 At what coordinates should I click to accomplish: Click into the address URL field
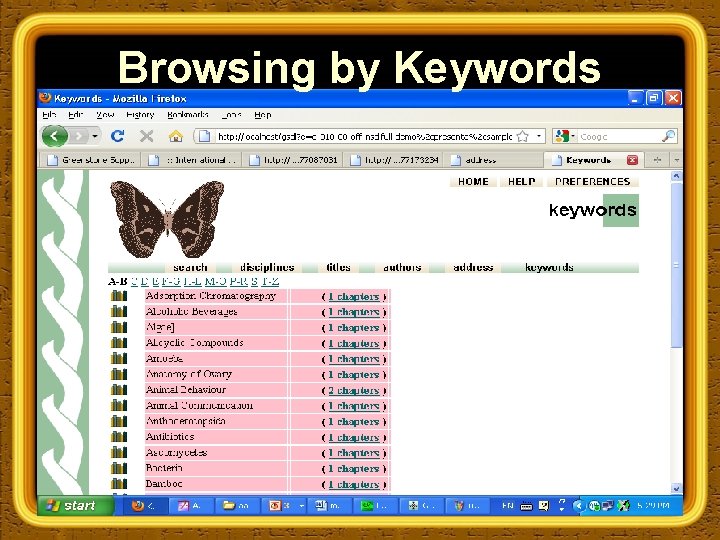[364, 136]
